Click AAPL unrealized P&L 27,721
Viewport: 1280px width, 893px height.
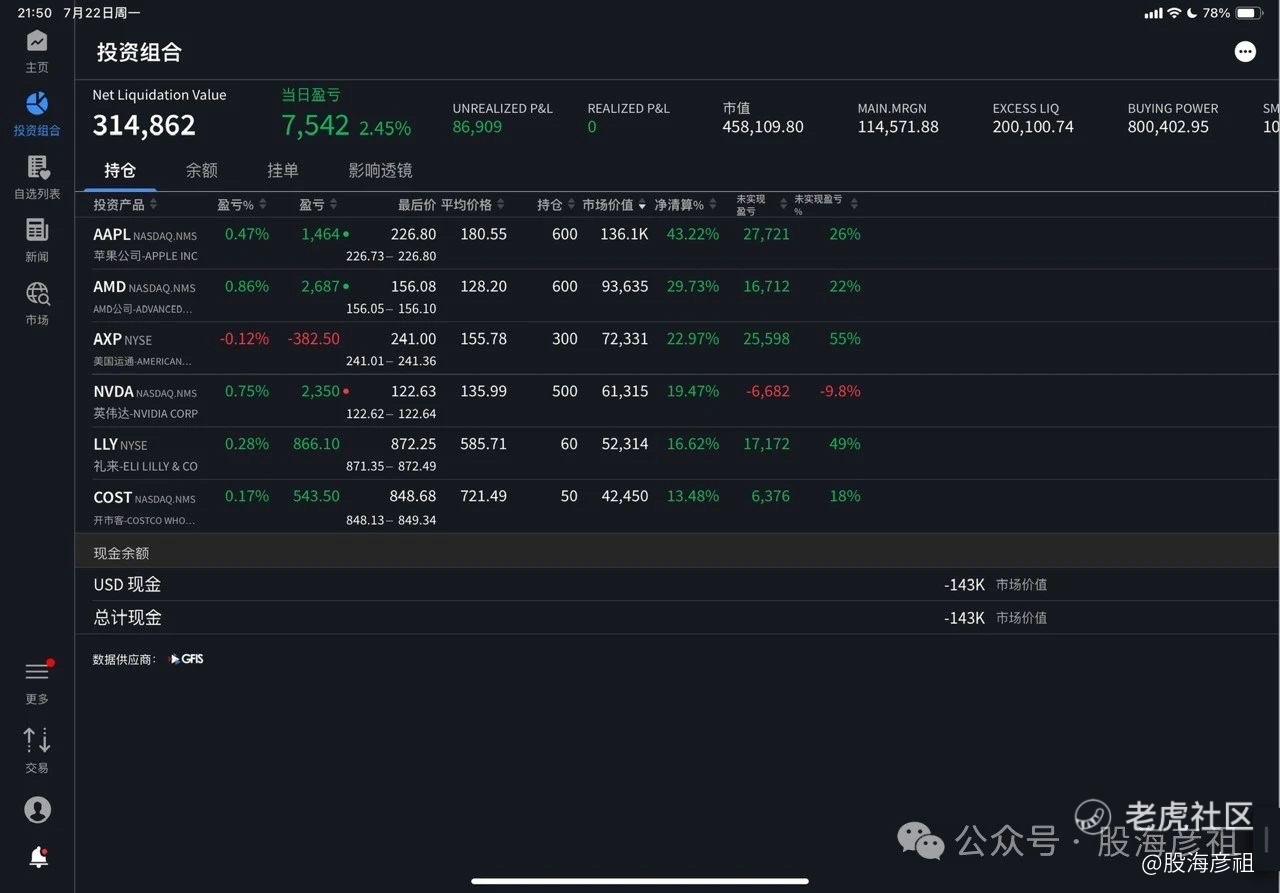click(x=766, y=234)
